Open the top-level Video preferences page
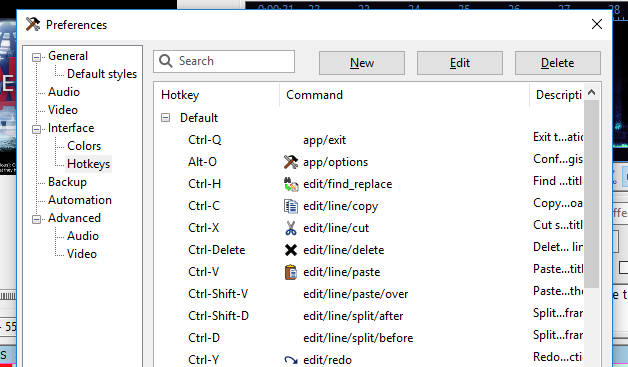628x367 pixels. tap(62, 110)
